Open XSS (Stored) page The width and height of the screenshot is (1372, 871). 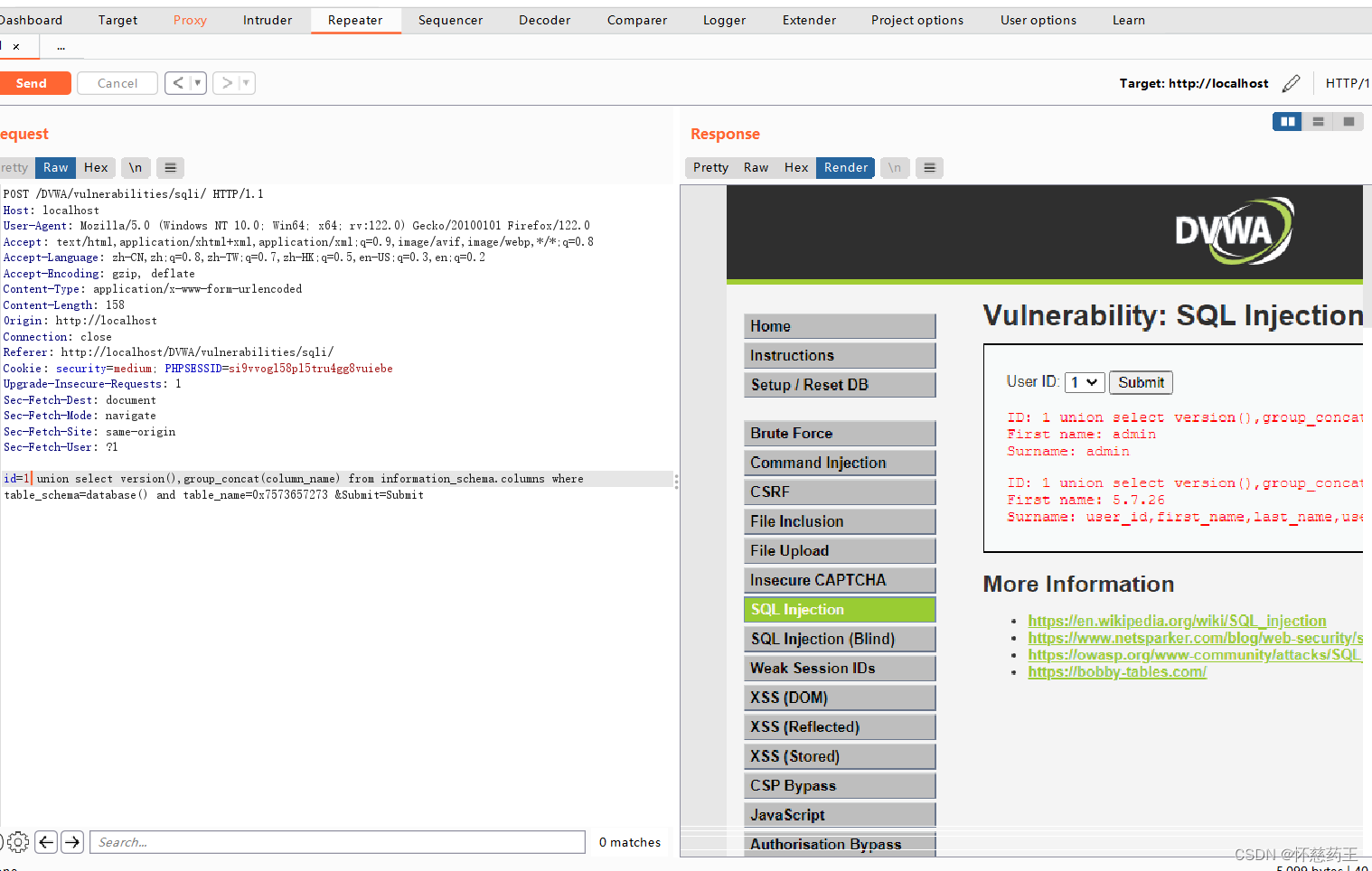tap(840, 756)
